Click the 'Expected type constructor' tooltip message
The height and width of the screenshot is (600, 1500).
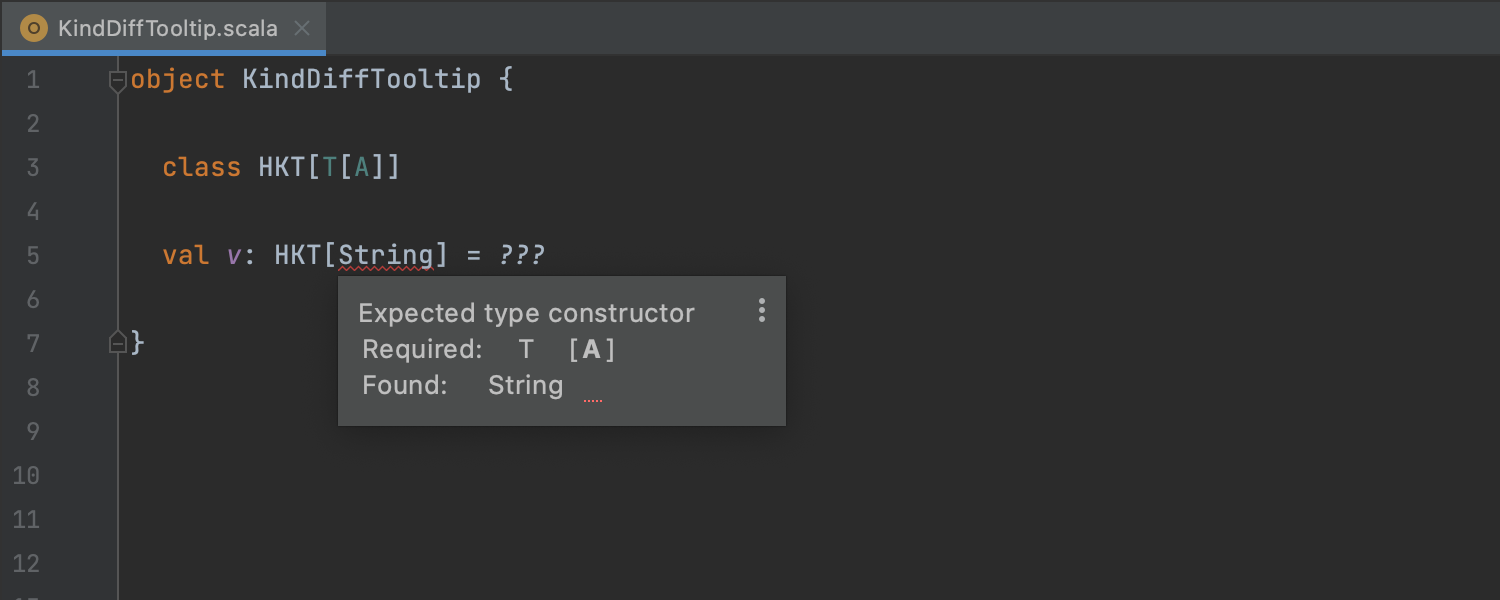(526, 313)
